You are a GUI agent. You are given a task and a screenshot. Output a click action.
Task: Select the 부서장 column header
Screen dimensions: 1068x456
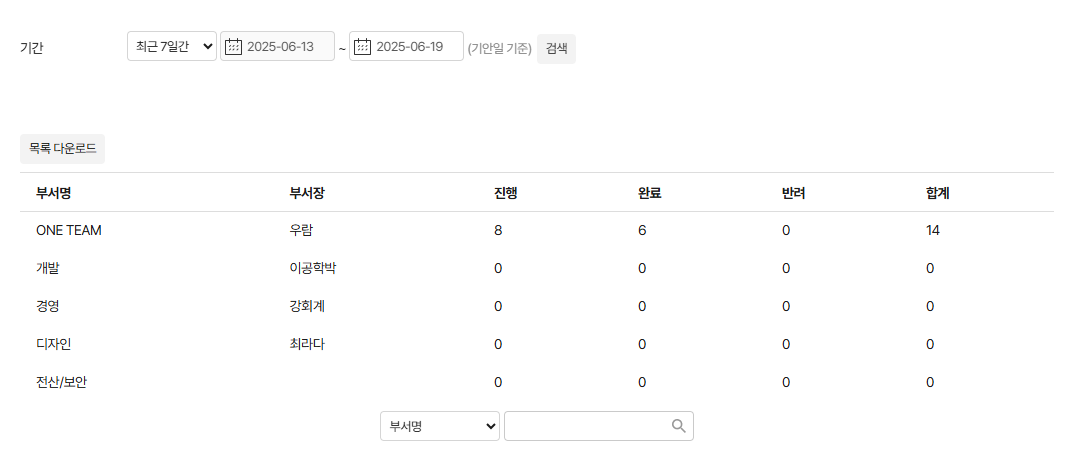coord(306,193)
